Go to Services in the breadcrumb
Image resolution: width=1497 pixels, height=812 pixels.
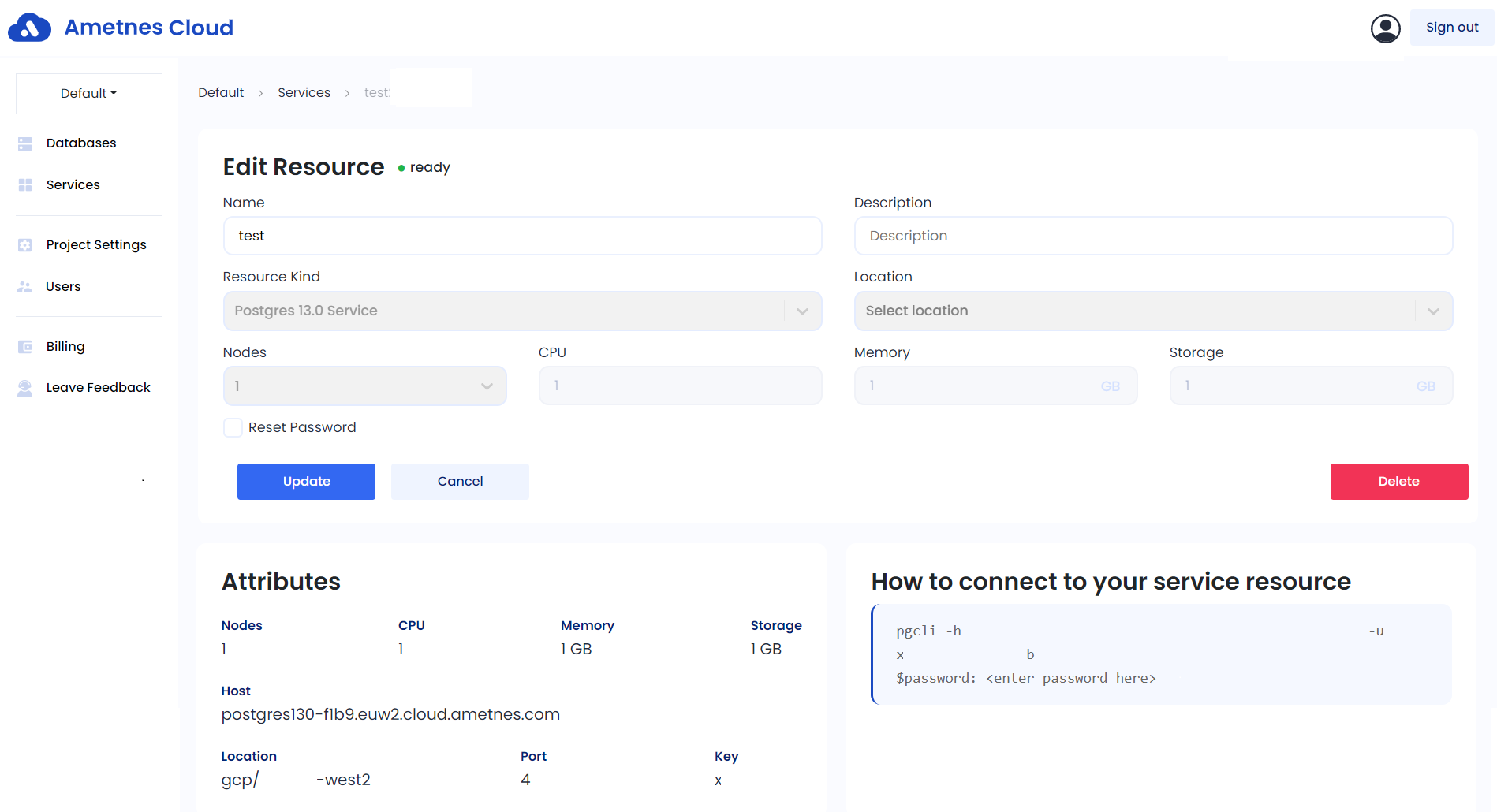pos(304,93)
